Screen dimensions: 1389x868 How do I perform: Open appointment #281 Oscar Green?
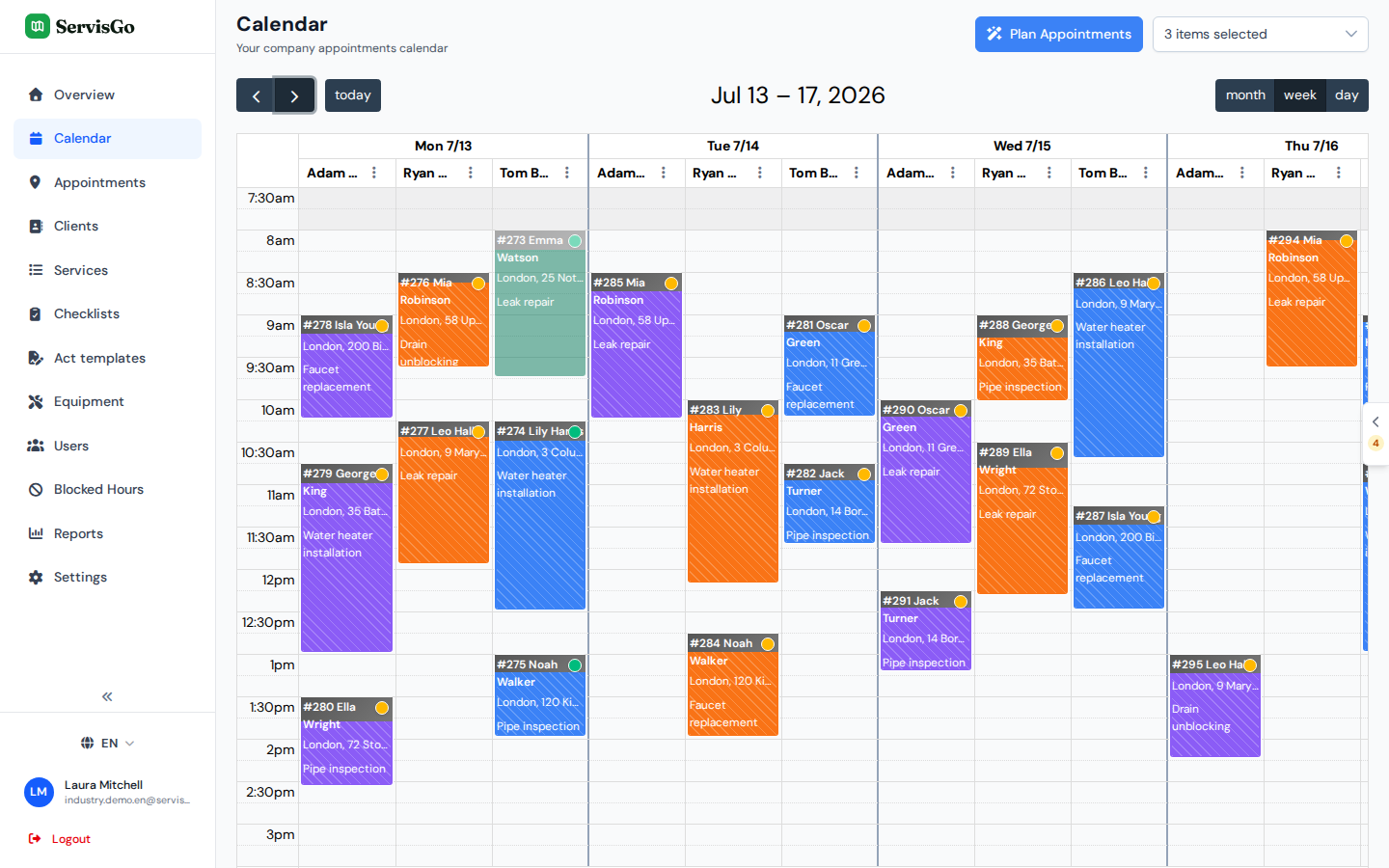[x=830, y=366]
